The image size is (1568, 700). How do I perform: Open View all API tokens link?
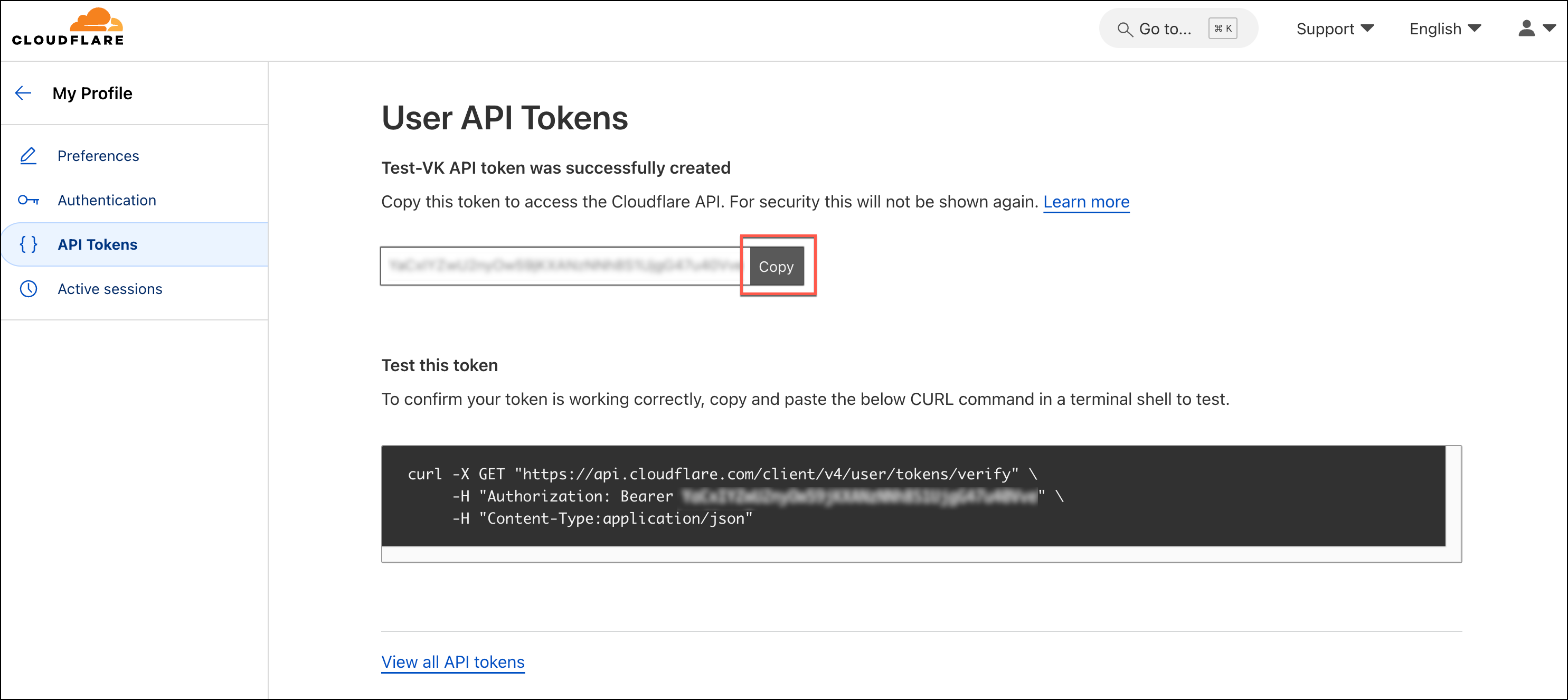point(452,661)
